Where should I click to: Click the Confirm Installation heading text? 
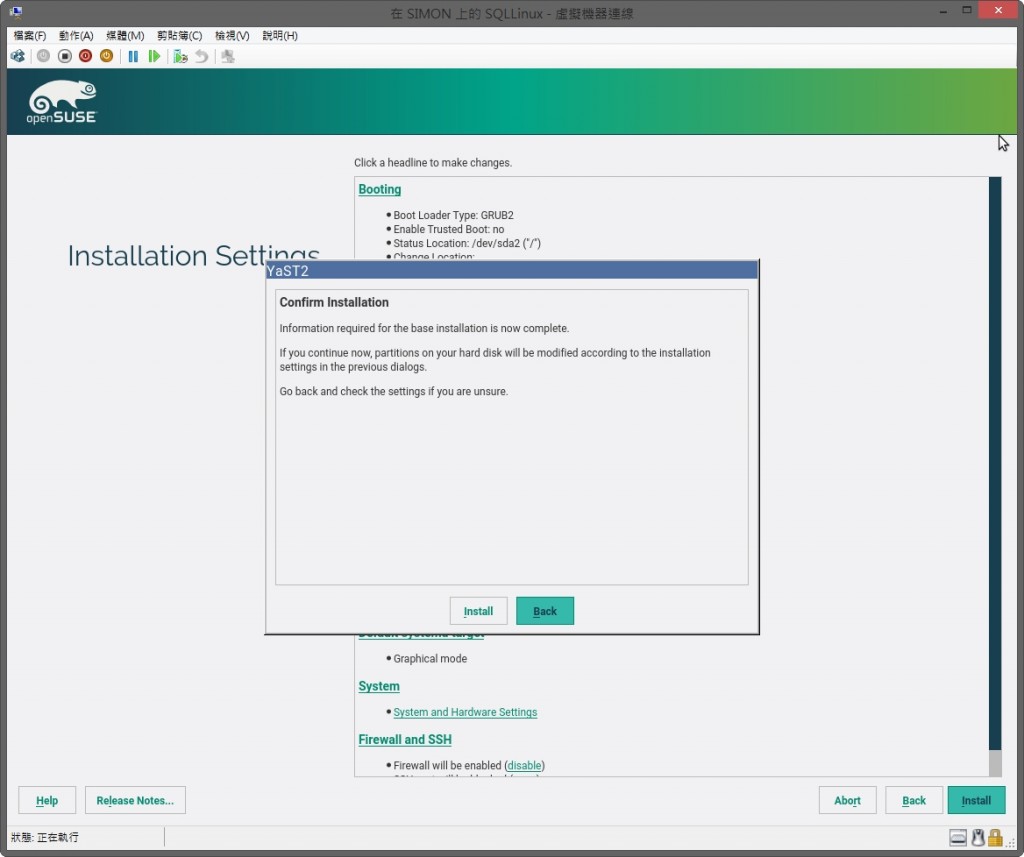334,302
